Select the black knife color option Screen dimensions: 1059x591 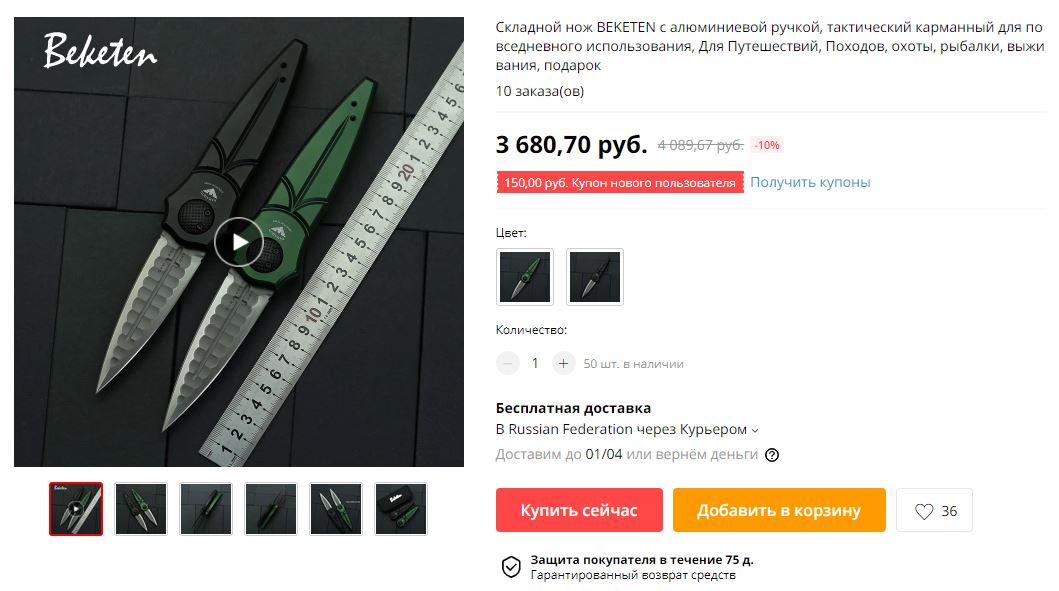click(595, 277)
